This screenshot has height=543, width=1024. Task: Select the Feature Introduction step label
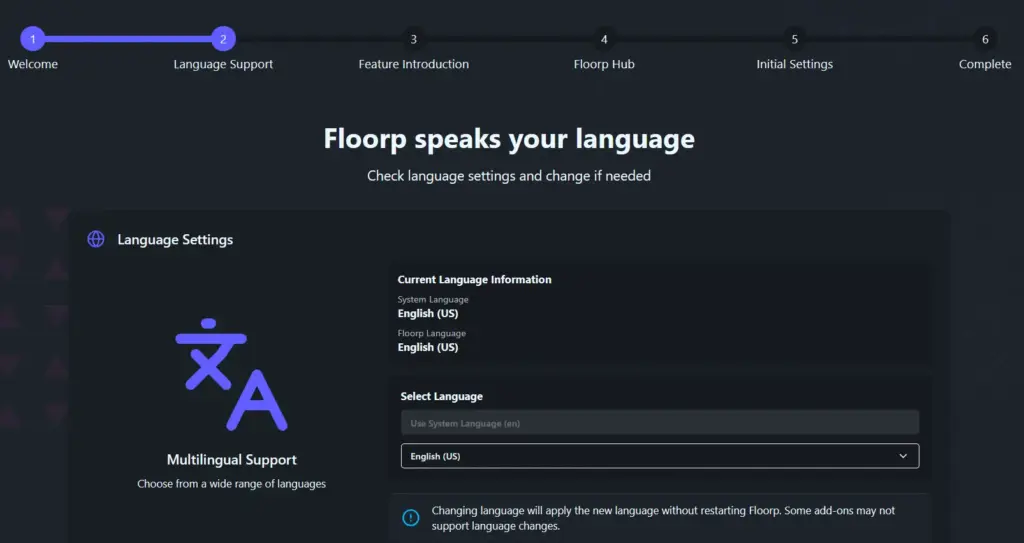(x=413, y=64)
